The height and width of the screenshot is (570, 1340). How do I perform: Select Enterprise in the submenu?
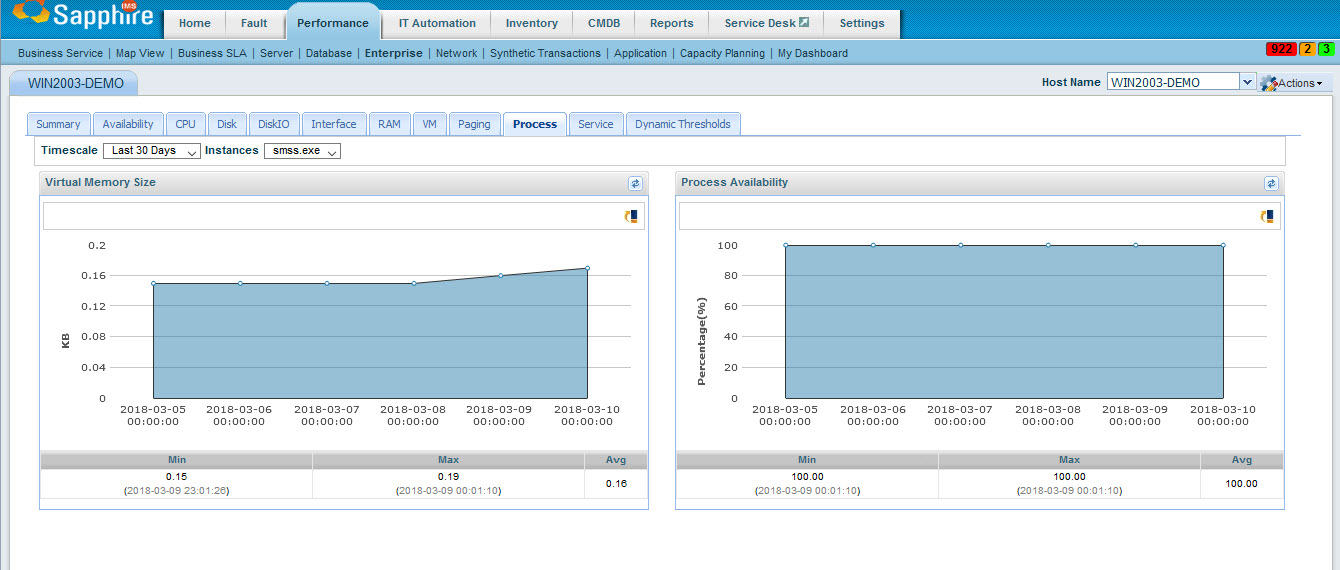(x=394, y=53)
